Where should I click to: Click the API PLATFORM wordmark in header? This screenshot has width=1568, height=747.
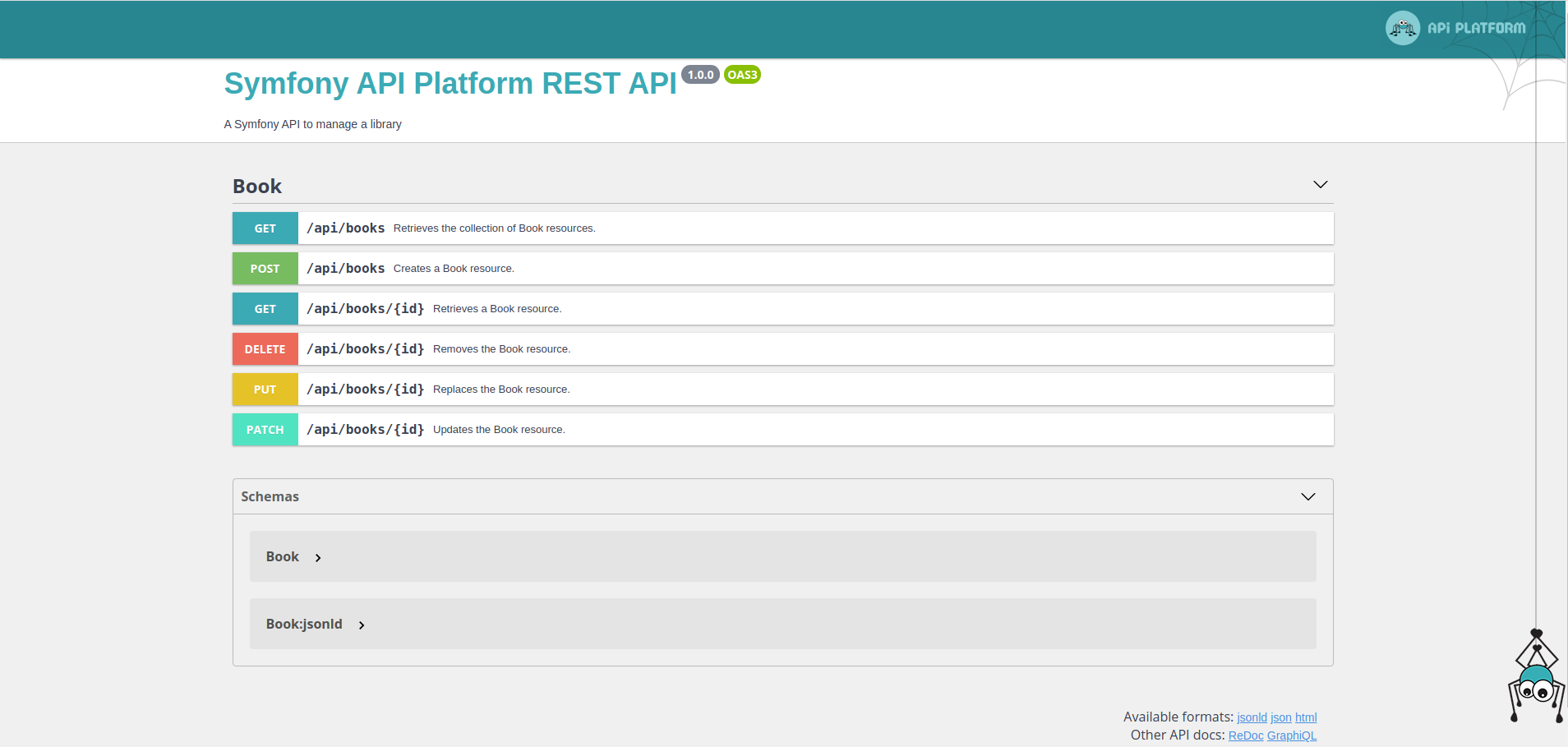tap(1476, 28)
